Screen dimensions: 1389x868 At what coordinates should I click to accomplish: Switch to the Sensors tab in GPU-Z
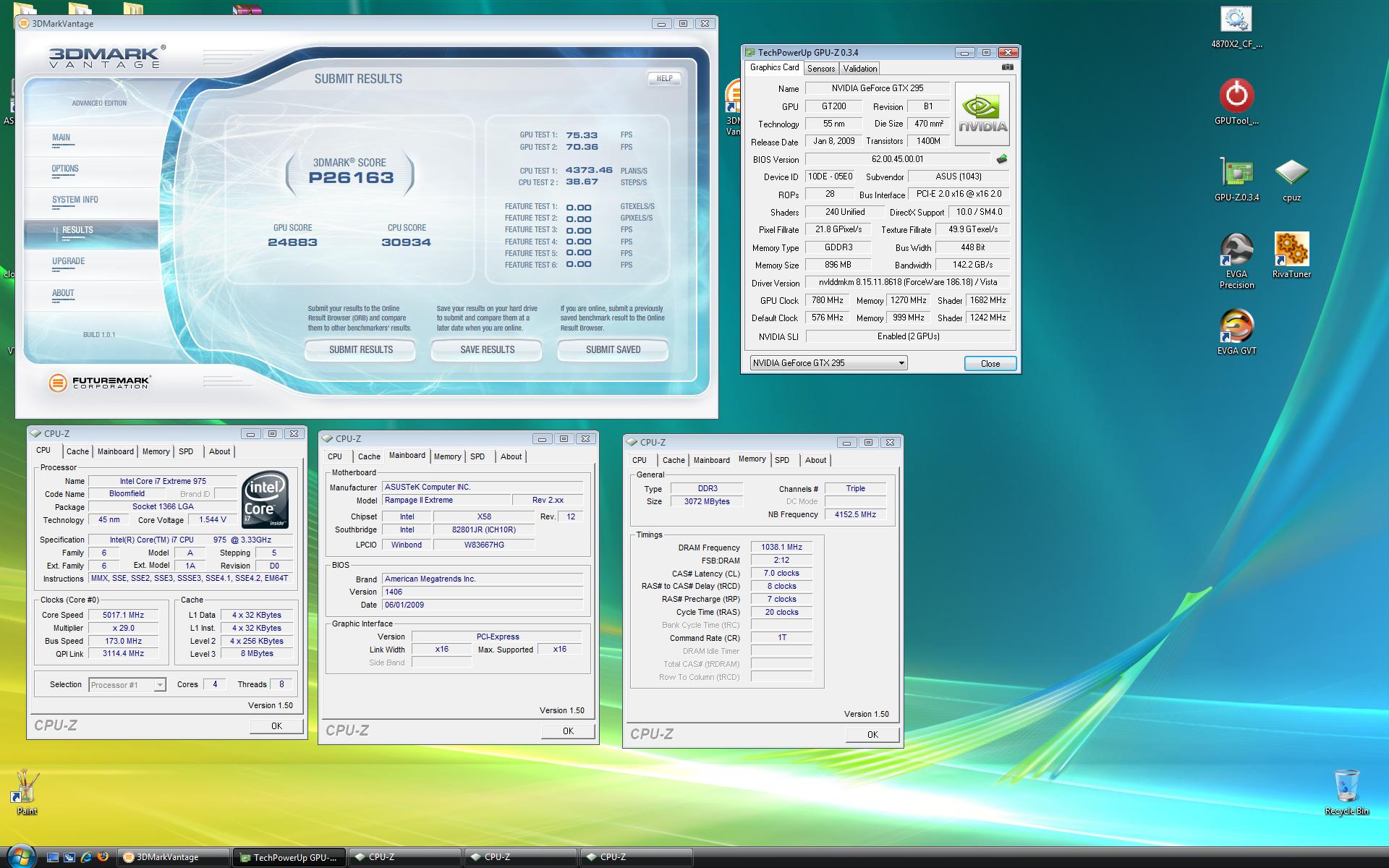[821, 69]
